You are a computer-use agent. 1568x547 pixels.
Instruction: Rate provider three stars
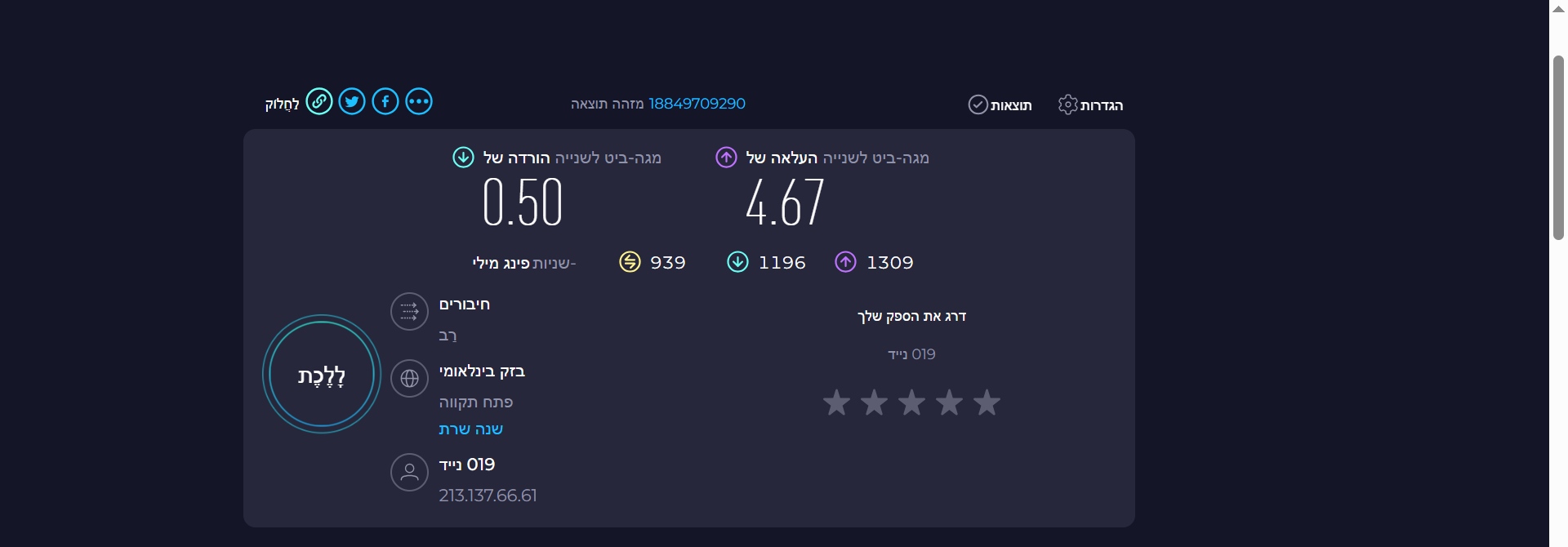tap(911, 402)
